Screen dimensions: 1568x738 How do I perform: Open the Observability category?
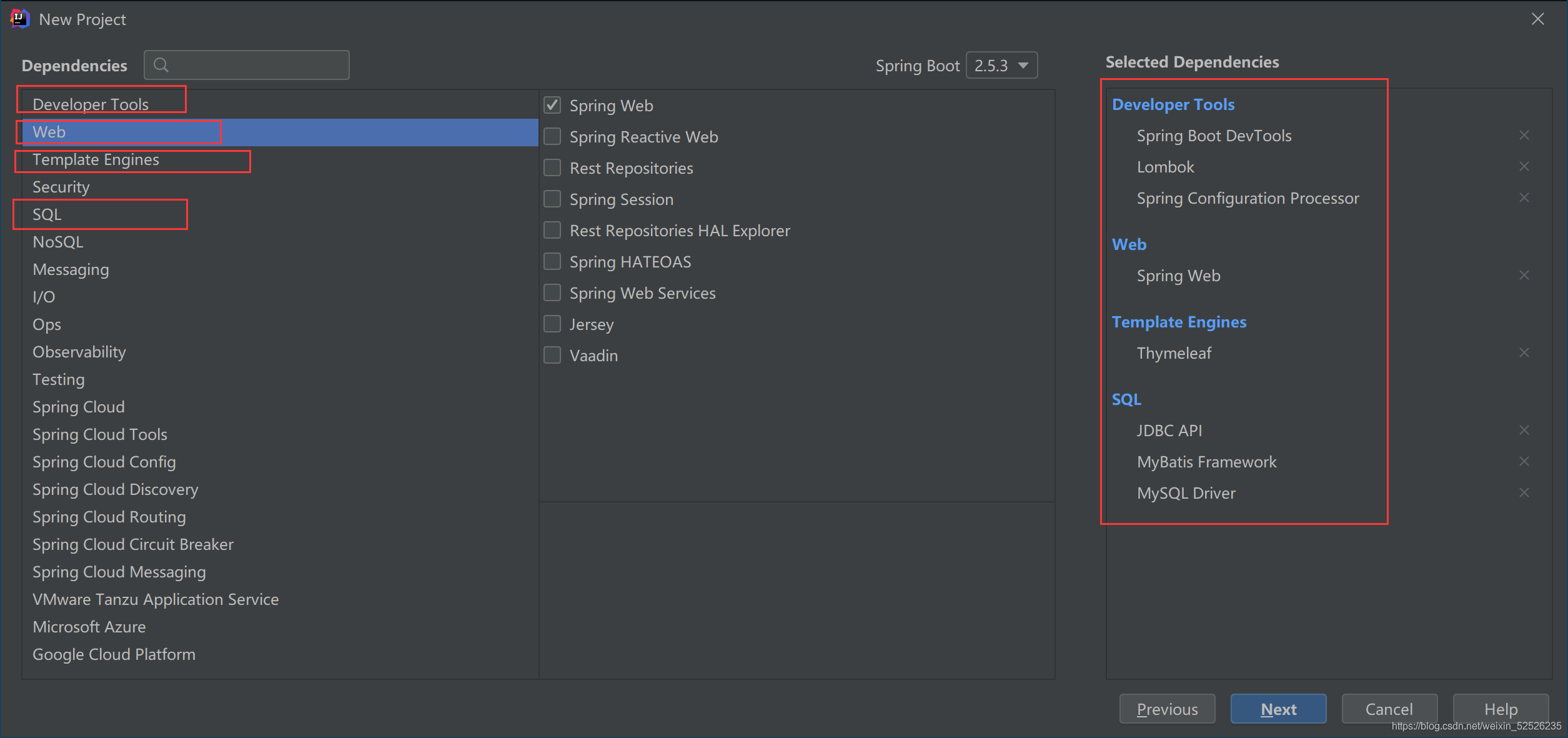pos(280,352)
